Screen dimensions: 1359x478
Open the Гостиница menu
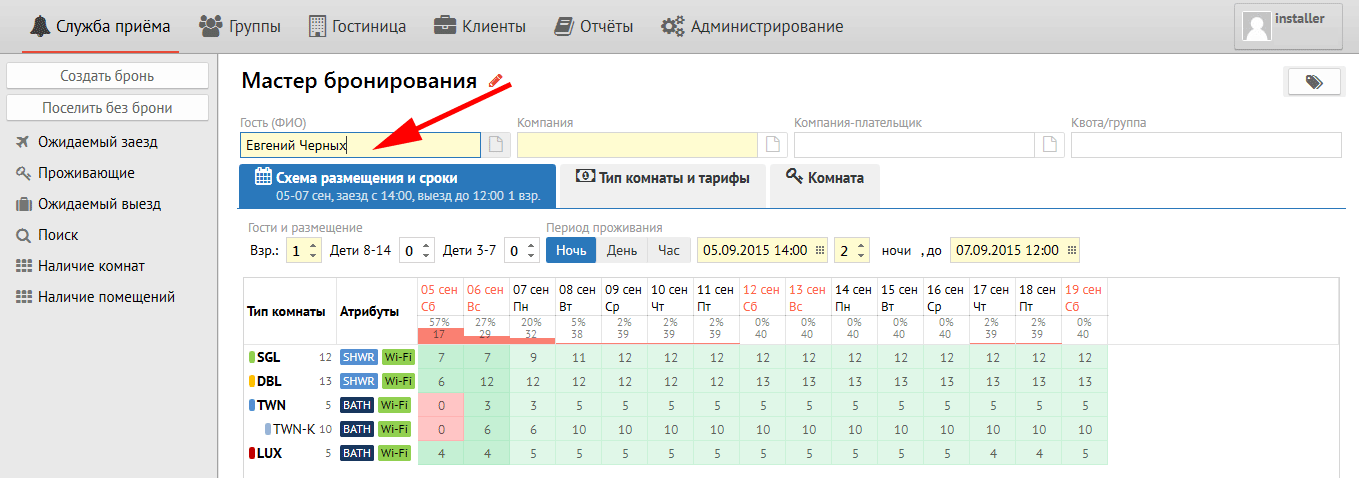point(358,26)
